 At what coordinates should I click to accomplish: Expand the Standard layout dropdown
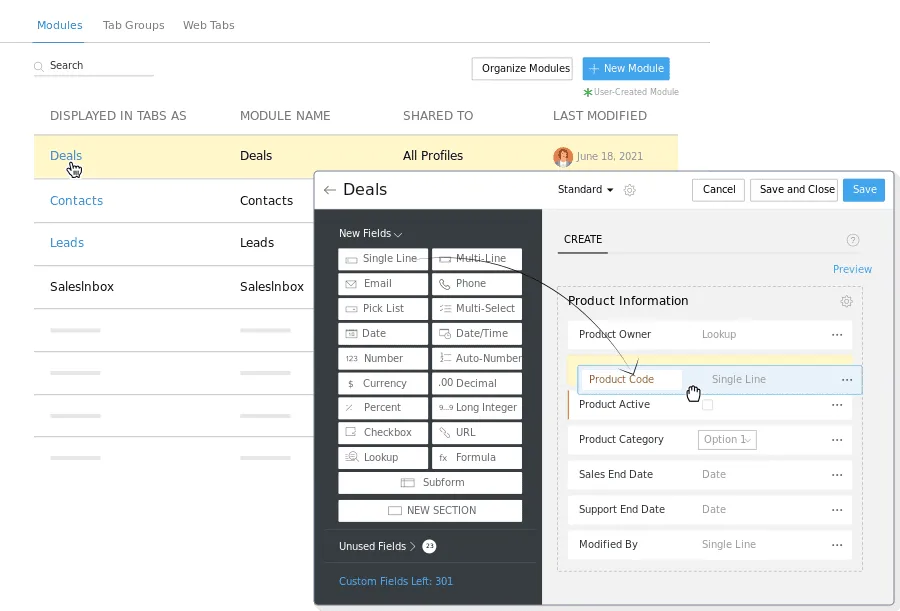586,190
